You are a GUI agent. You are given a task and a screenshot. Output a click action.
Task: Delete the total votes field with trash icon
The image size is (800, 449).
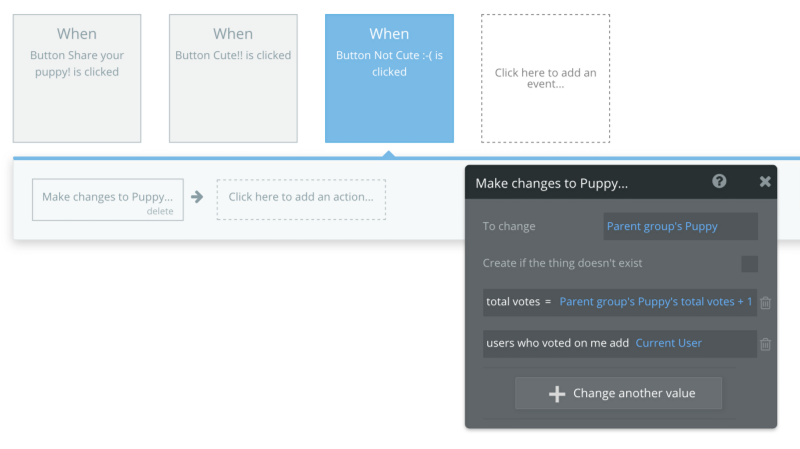[765, 302]
